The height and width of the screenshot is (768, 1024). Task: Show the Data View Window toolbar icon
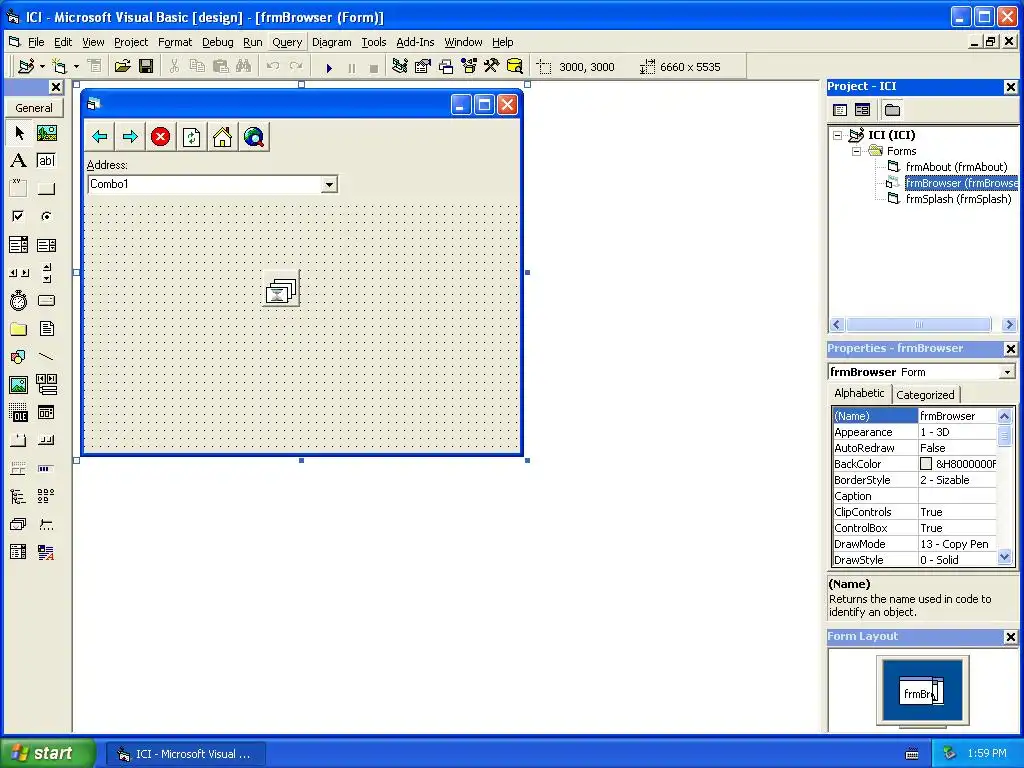point(515,67)
